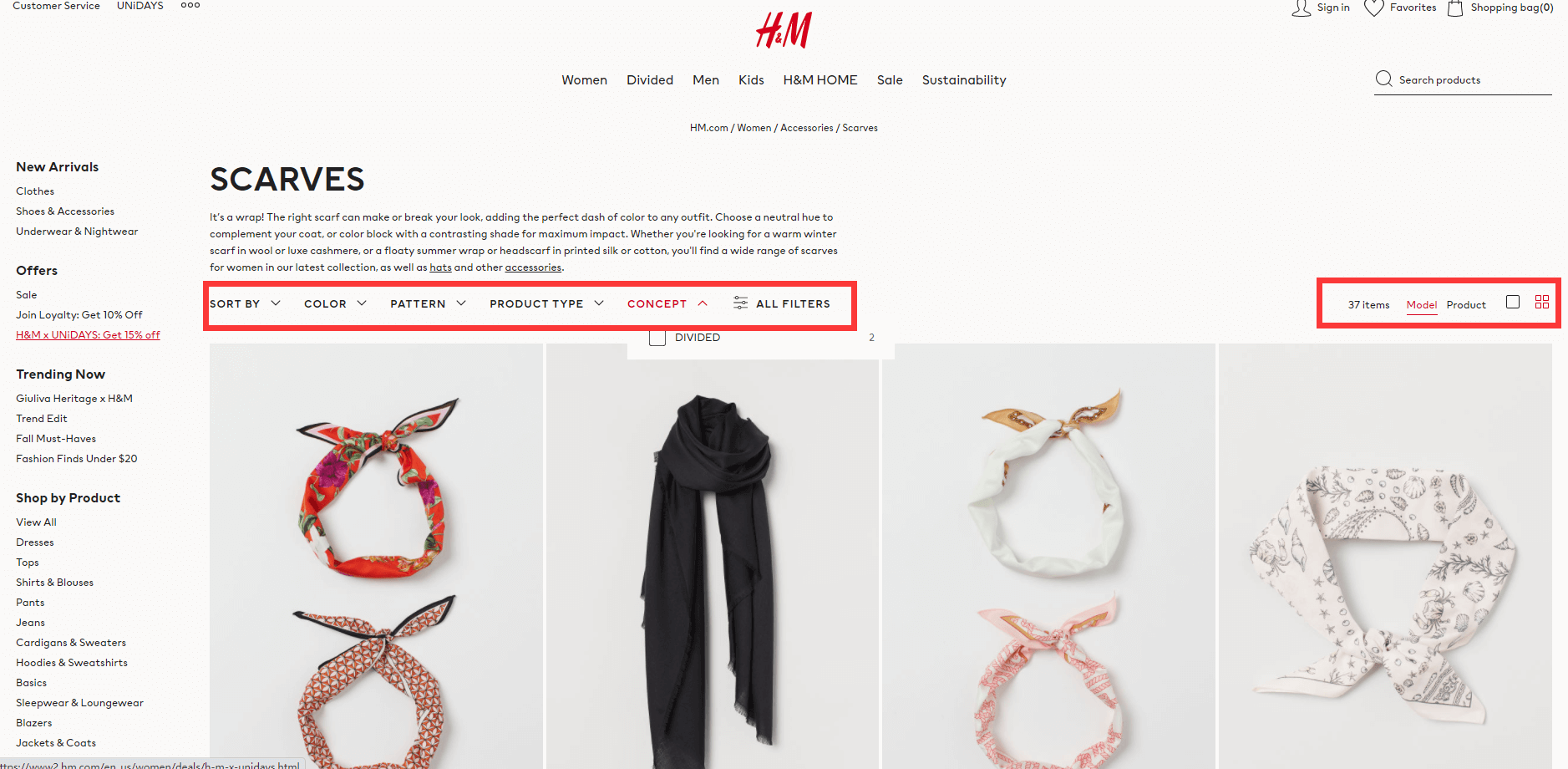Screen dimensions: 1568x769
Task: Click the hats link in description
Action: click(440, 267)
